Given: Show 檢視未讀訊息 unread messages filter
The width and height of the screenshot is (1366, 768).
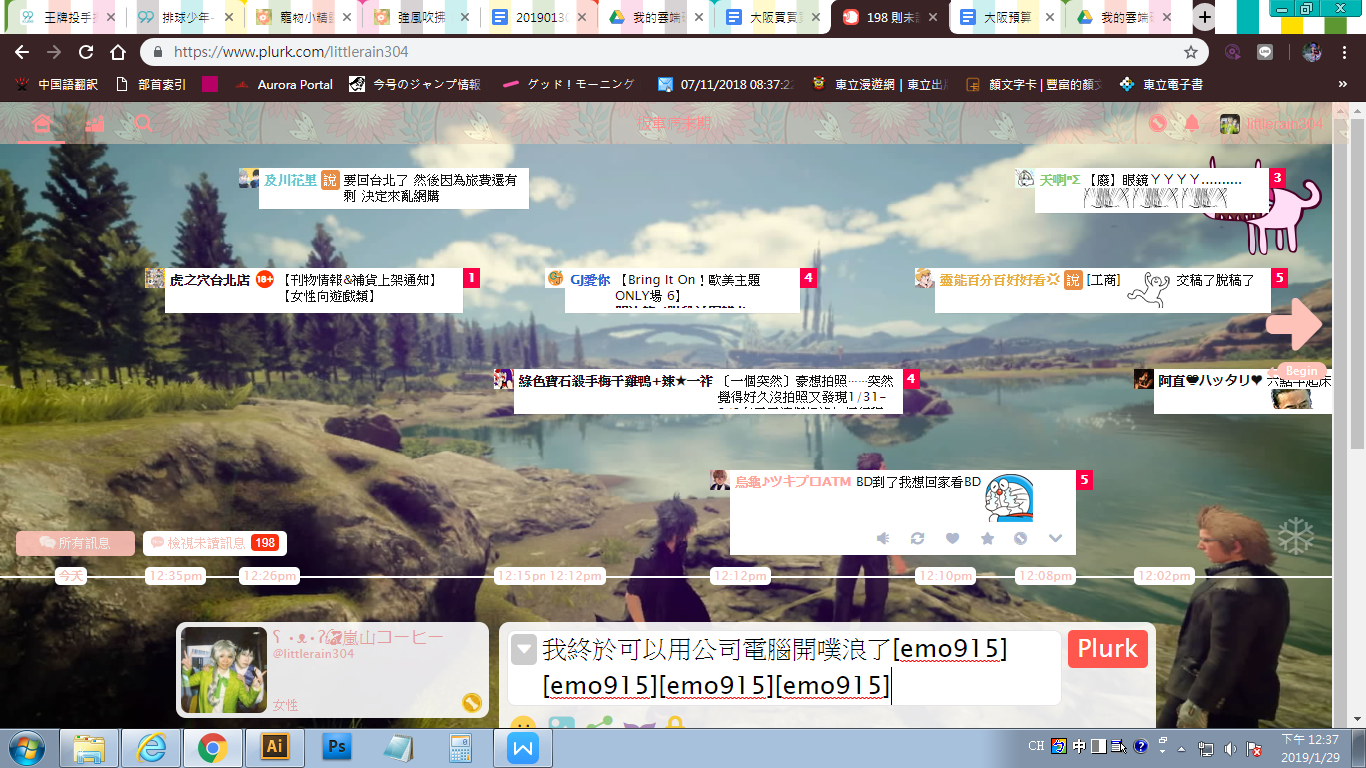Looking at the screenshot, I should 214,543.
